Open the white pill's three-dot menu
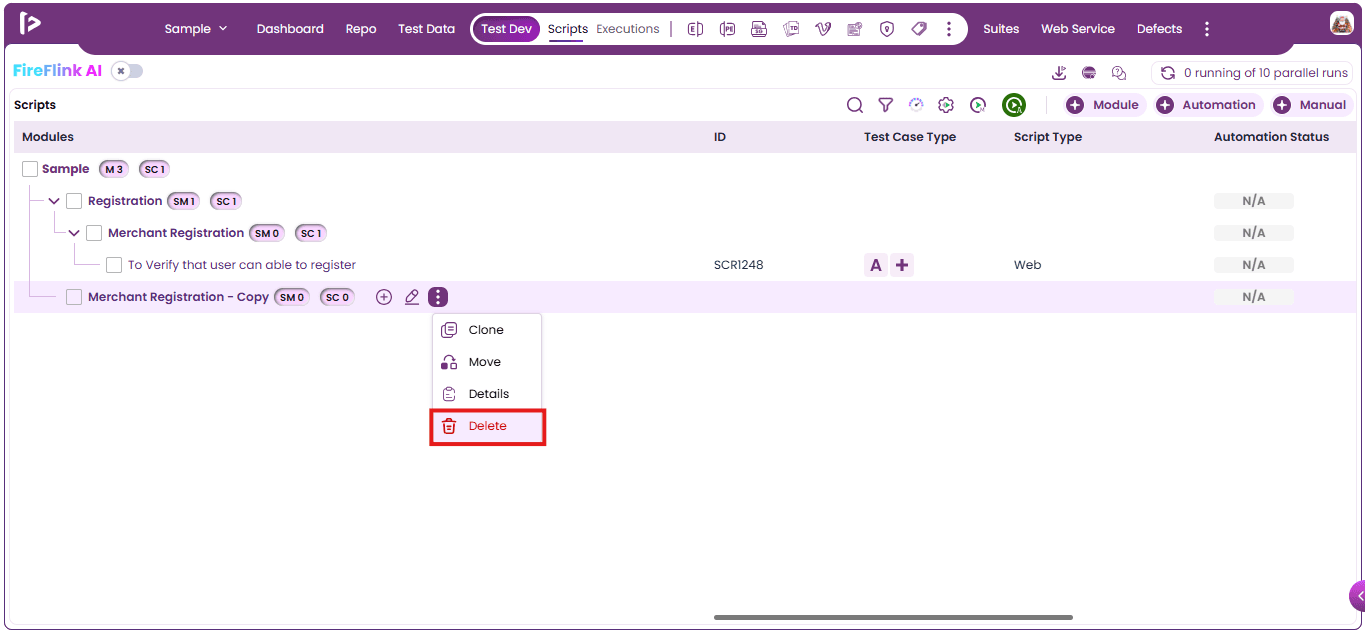Viewport: 1365px width, 631px height. click(x=948, y=29)
